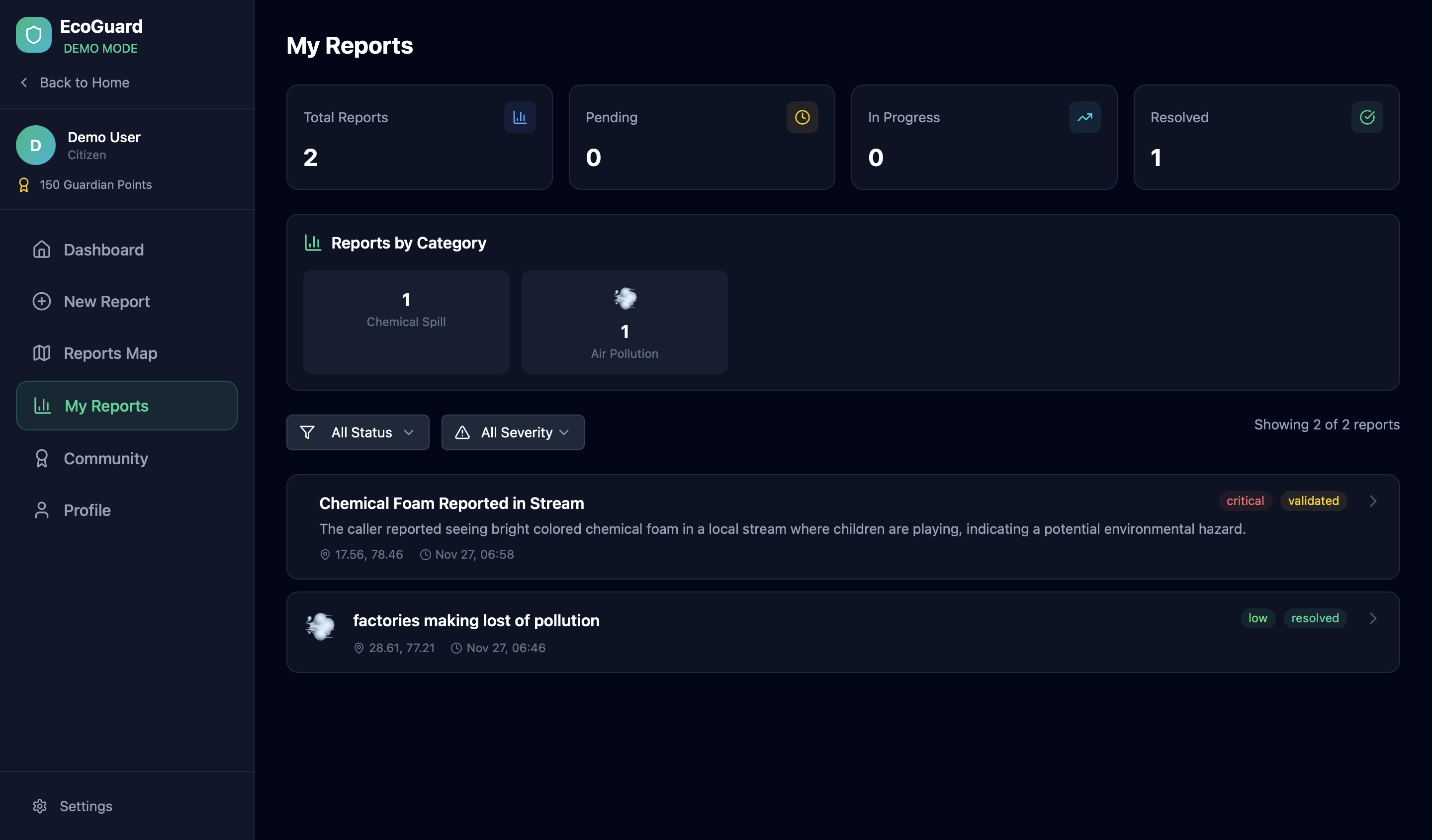Expand the factories pollution report chevron
Screen dimensions: 1432x840
point(1372,618)
